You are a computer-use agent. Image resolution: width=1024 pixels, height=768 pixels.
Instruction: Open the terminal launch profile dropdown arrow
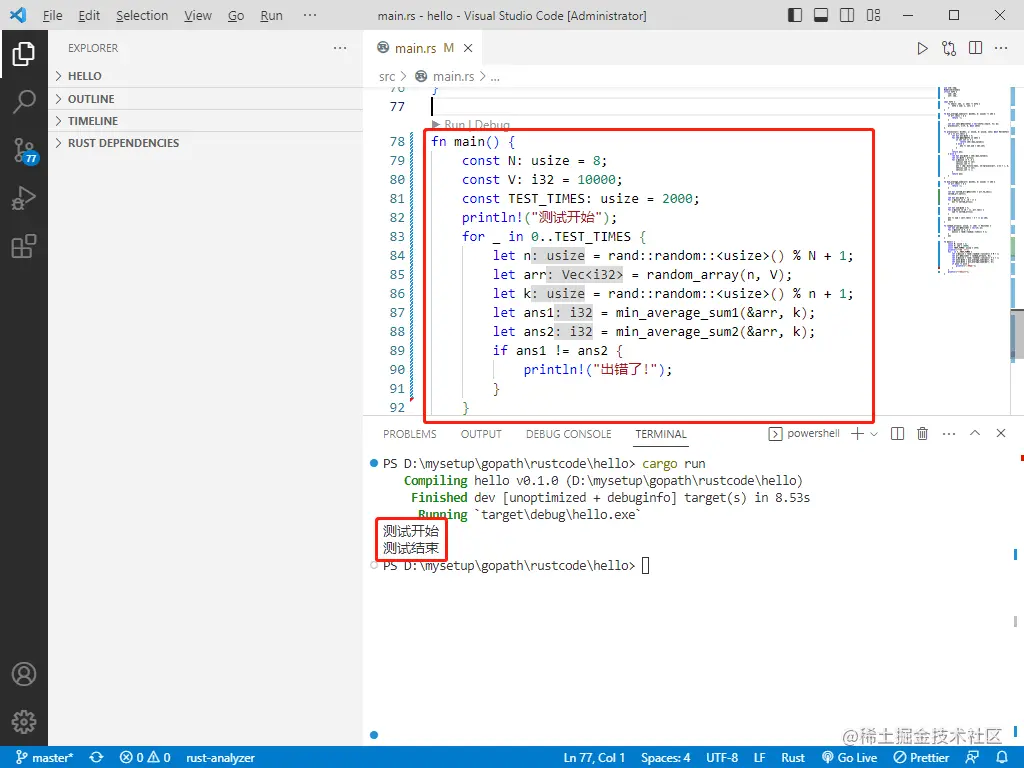click(874, 434)
